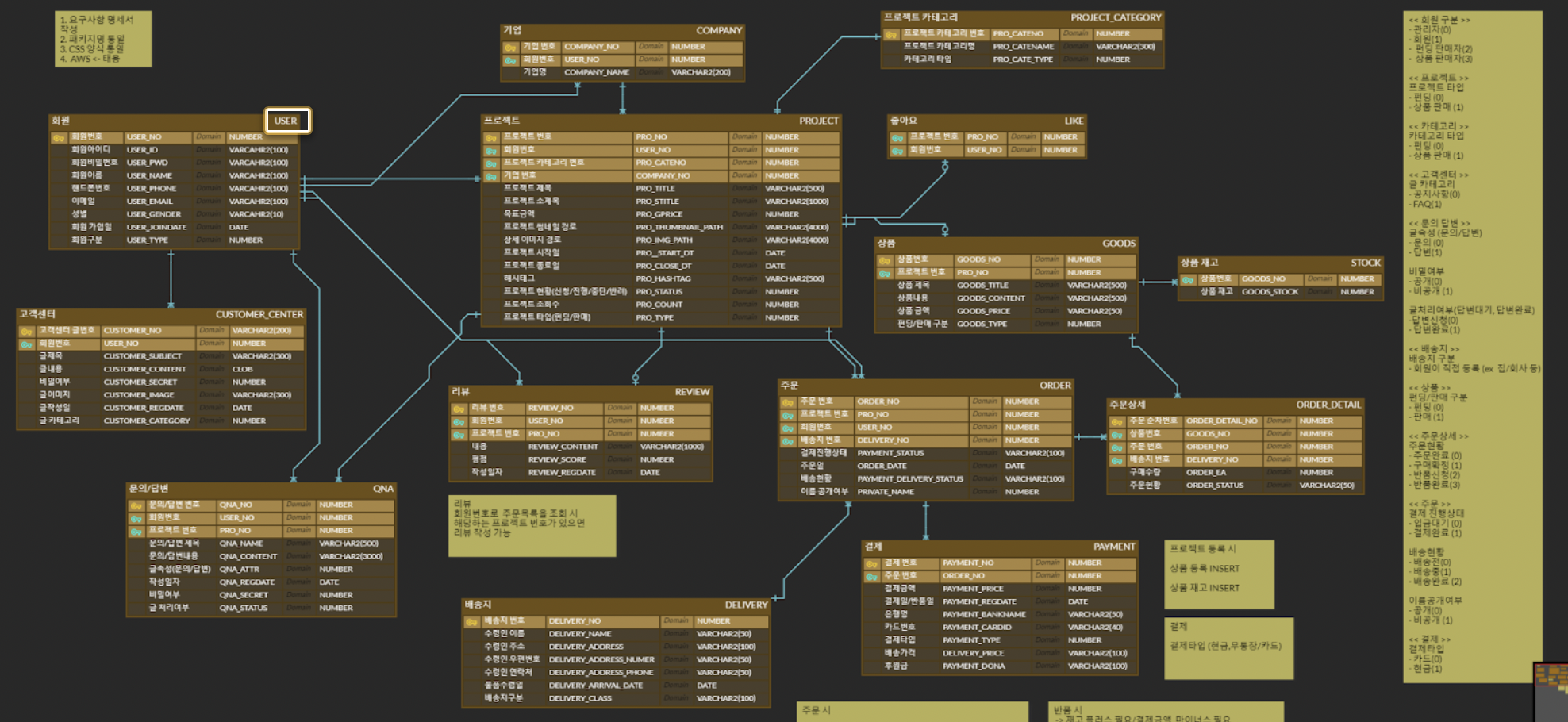Click the key icon beside PAYMENT_NO in PAYMENT table
Viewport: 1568px width, 722px height.
point(872,563)
